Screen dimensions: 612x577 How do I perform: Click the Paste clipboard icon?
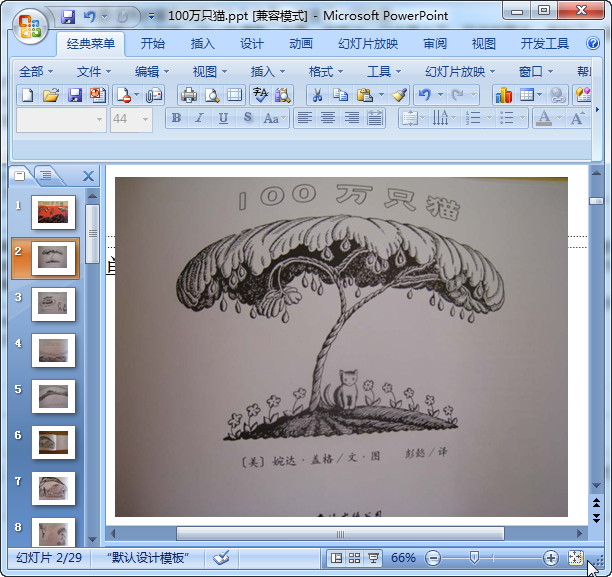tap(365, 95)
